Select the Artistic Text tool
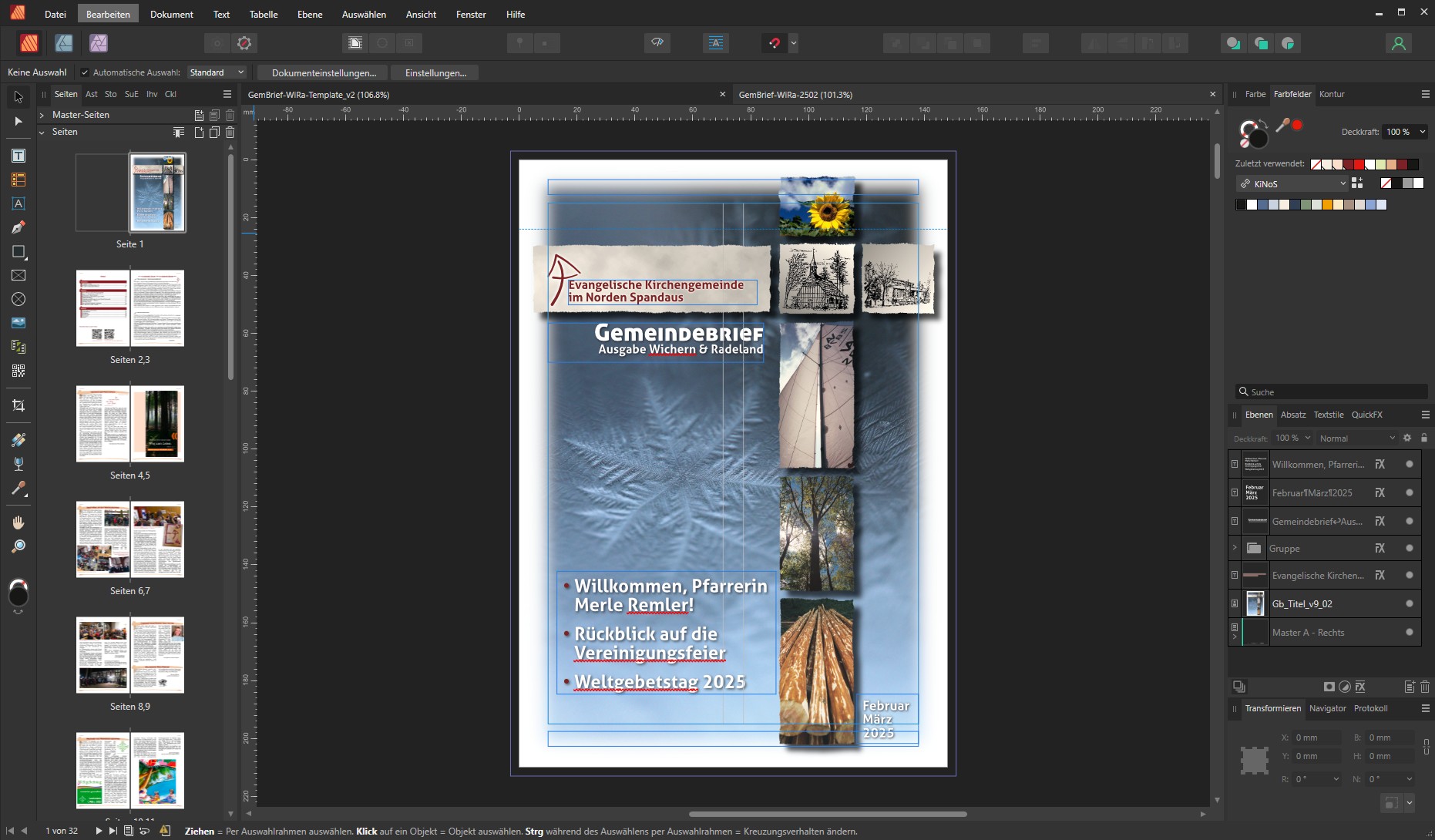This screenshot has height=840, width=1435. point(18,203)
